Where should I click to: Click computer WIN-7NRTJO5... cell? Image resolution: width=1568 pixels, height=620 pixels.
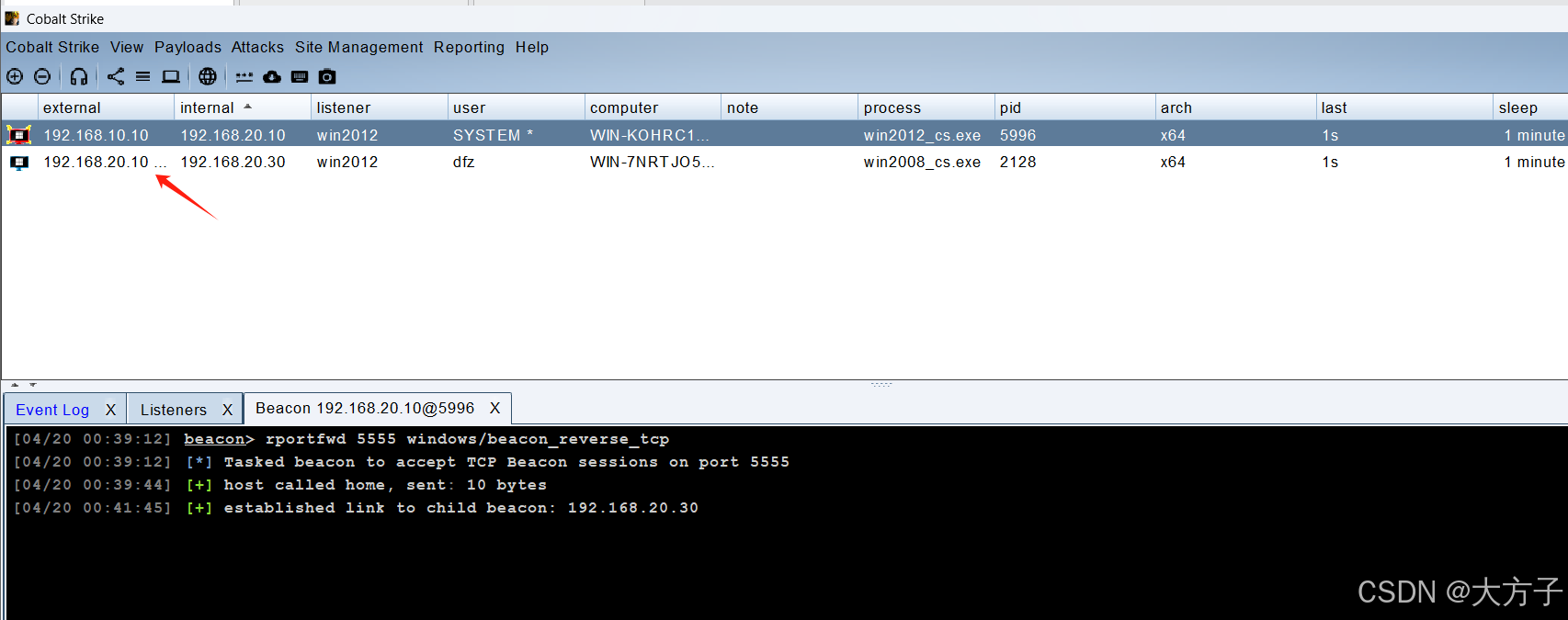click(x=653, y=162)
